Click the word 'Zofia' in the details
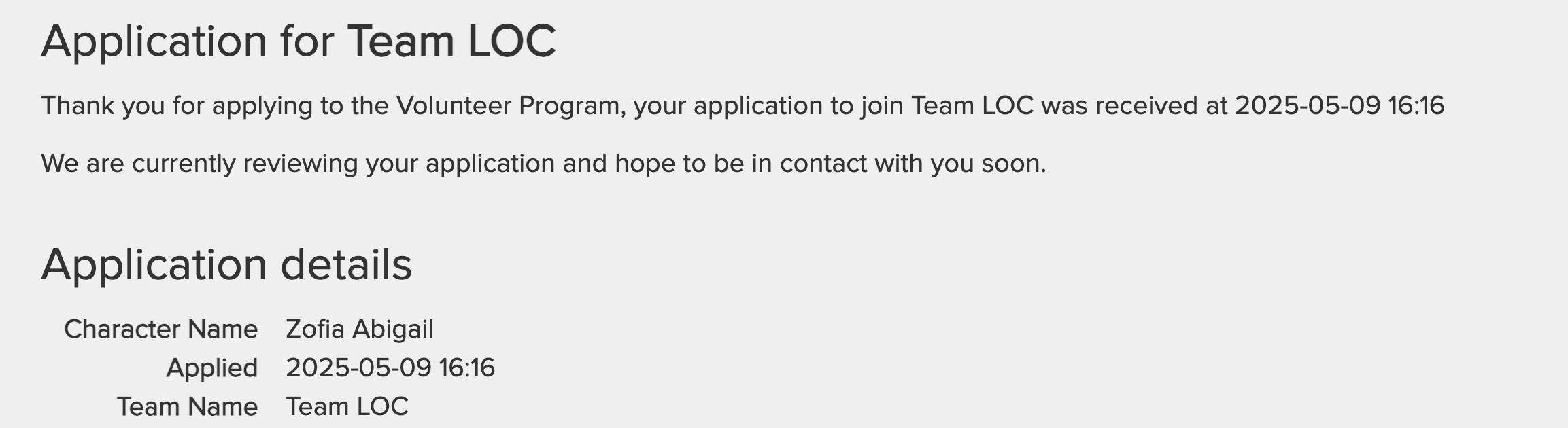Screen dimensions: 1568x428 click(x=316, y=329)
